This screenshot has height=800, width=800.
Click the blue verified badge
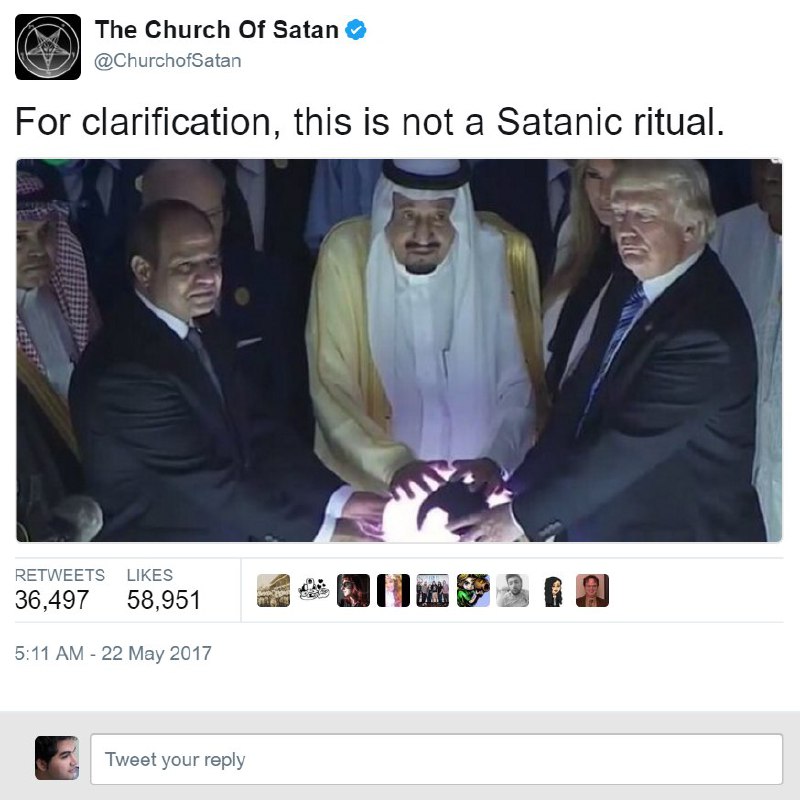pyautogui.click(x=356, y=30)
